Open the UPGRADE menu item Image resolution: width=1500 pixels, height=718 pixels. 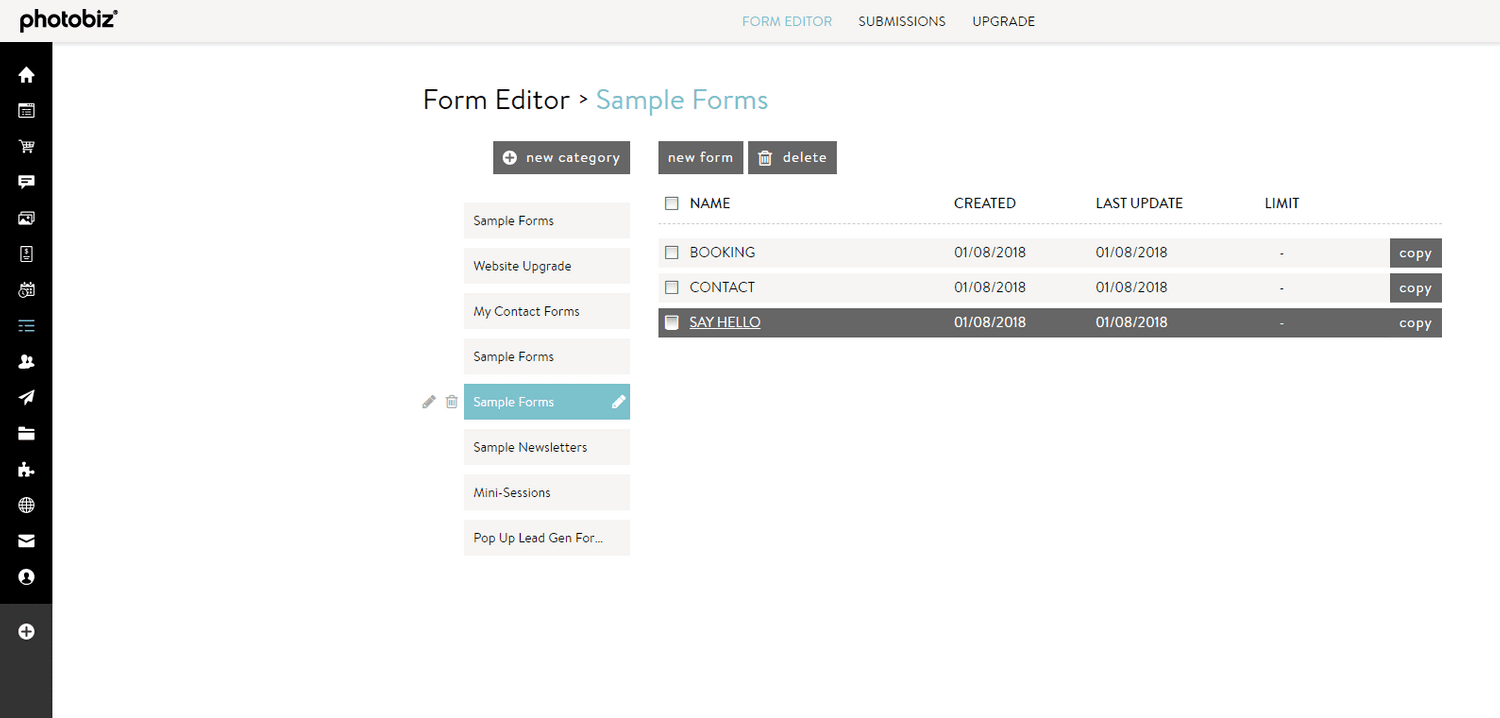tap(1003, 21)
